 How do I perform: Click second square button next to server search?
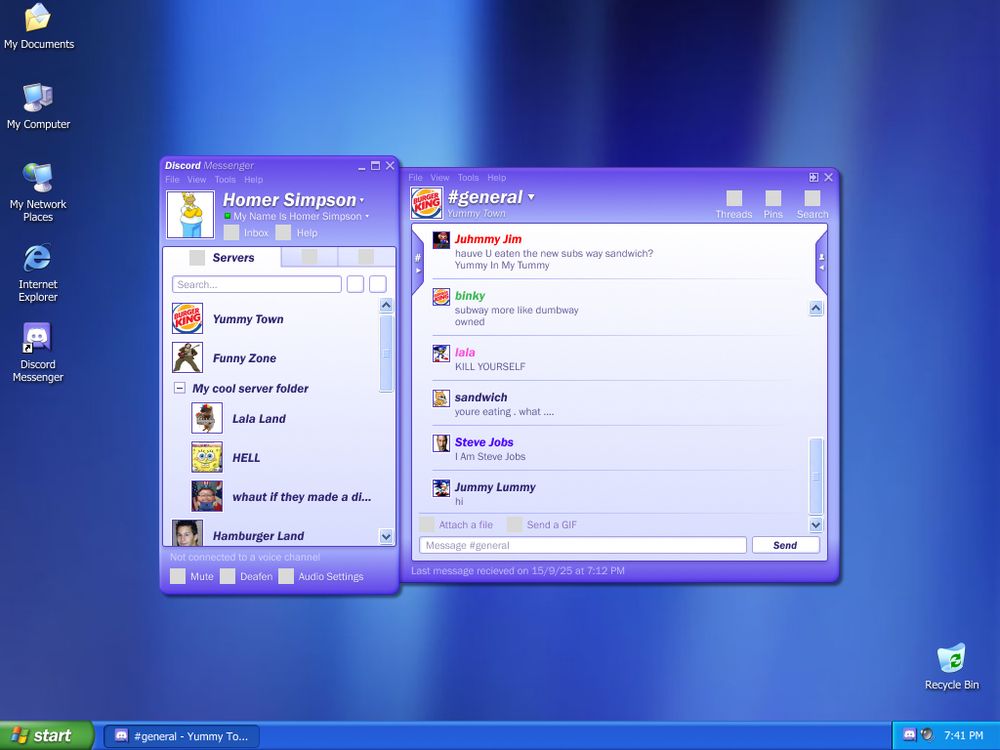click(378, 284)
